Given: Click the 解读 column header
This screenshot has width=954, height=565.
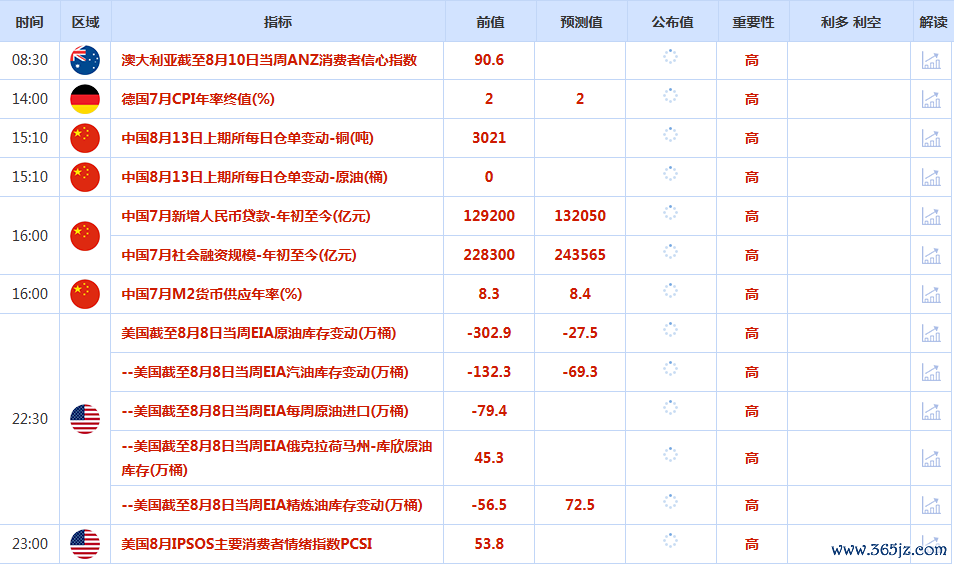Looking at the screenshot, I should pyautogui.click(x=932, y=22).
